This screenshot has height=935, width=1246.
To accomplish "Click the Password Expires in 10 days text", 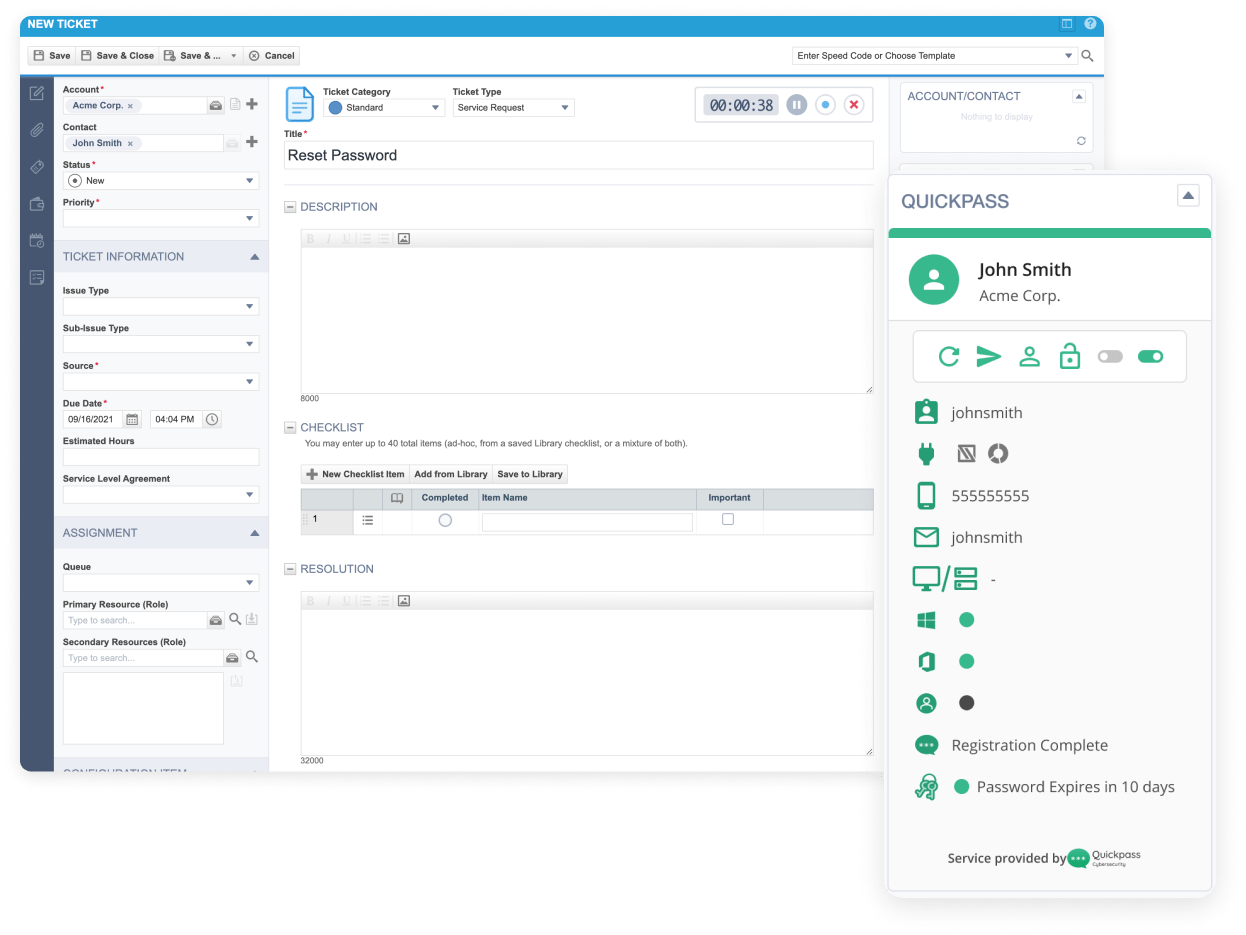I will 1076,787.
